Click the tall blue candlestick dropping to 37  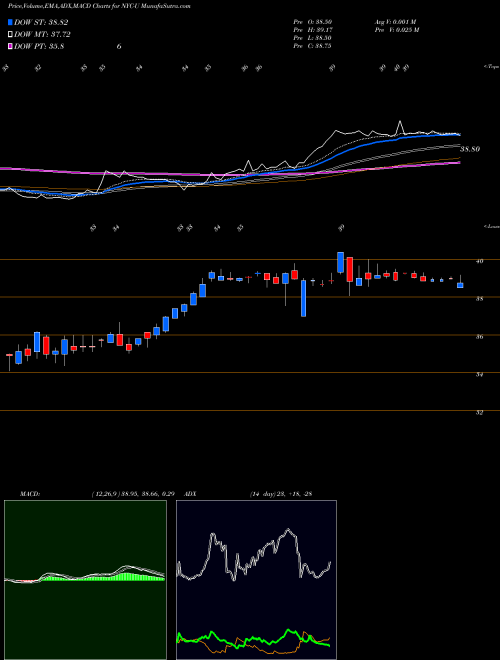[x=303, y=298]
